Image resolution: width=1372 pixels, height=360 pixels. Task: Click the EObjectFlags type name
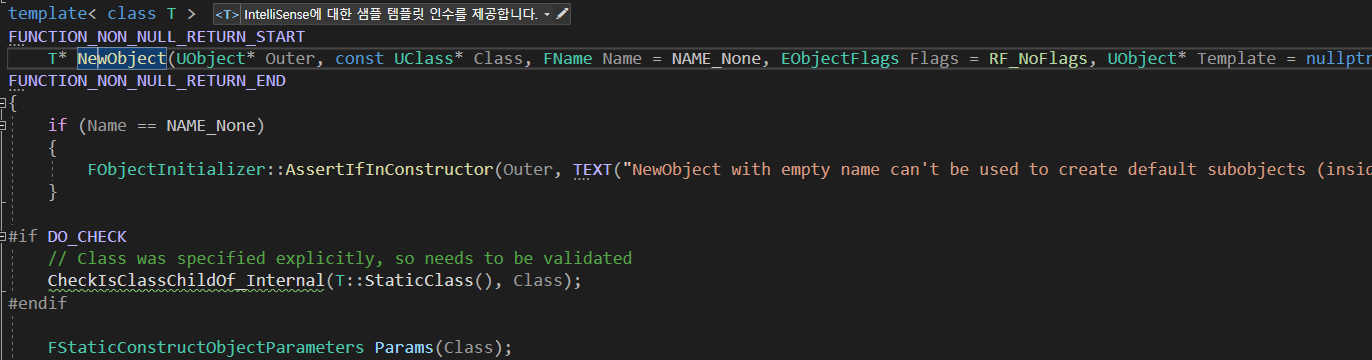[x=840, y=59]
